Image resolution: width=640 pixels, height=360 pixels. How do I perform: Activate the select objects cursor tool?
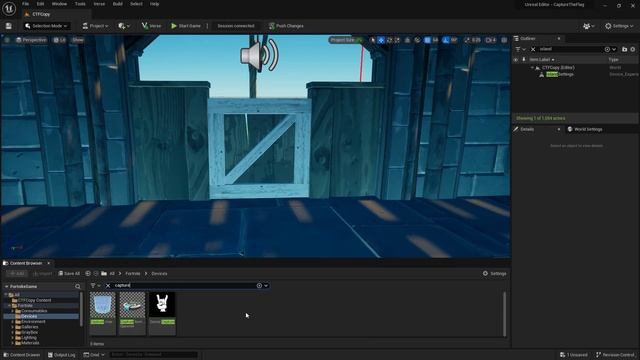[373, 40]
